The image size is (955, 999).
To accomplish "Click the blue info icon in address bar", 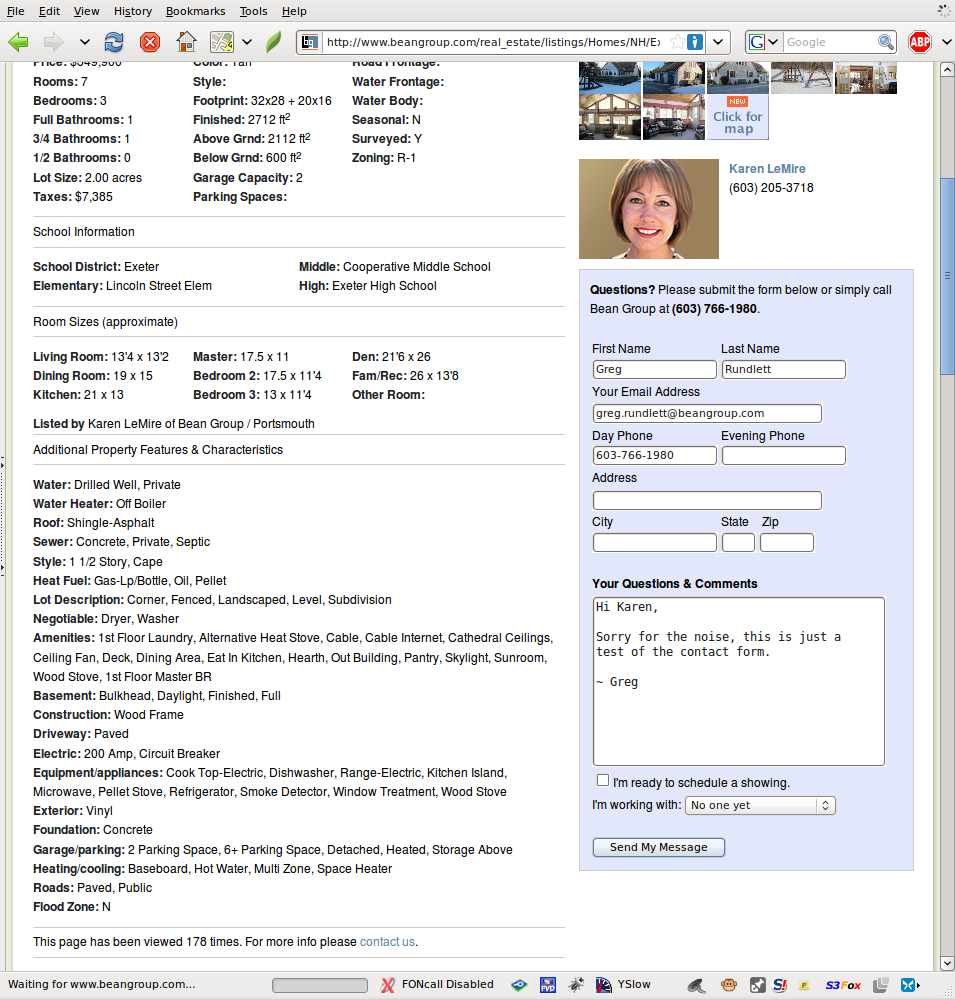I will (695, 42).
